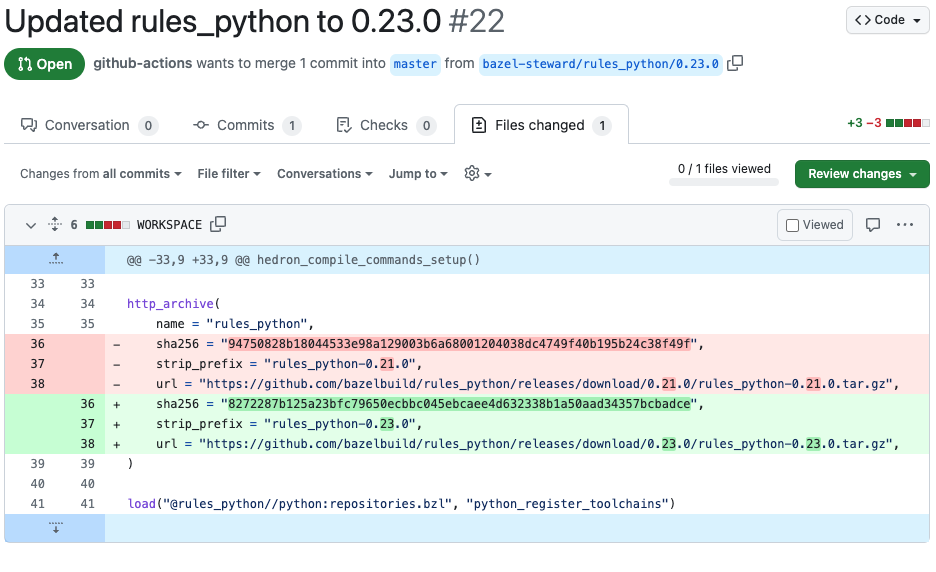Click the green Open status badge
This screenshot has height=572, width=936.
point(45,64)
